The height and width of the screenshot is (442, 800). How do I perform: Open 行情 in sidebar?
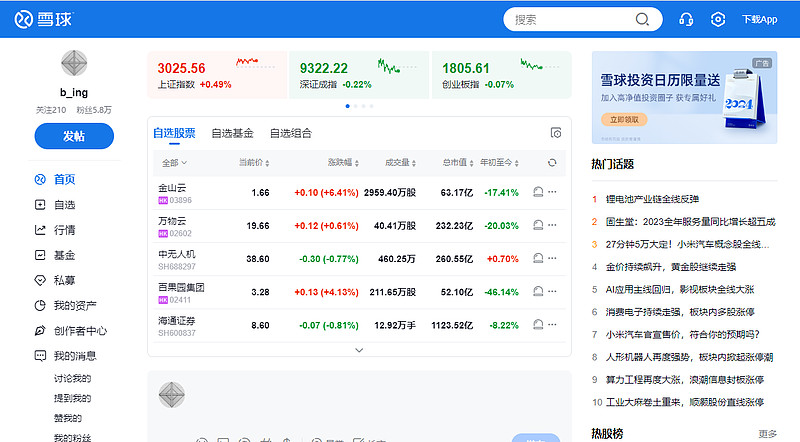(x=55, y=230)
